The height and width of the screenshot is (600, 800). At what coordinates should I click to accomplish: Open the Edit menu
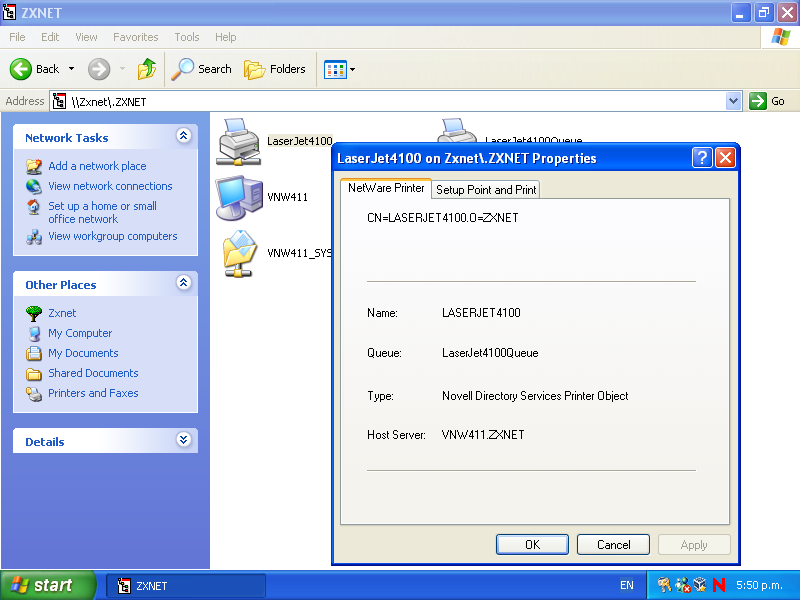tap(50, 37)
